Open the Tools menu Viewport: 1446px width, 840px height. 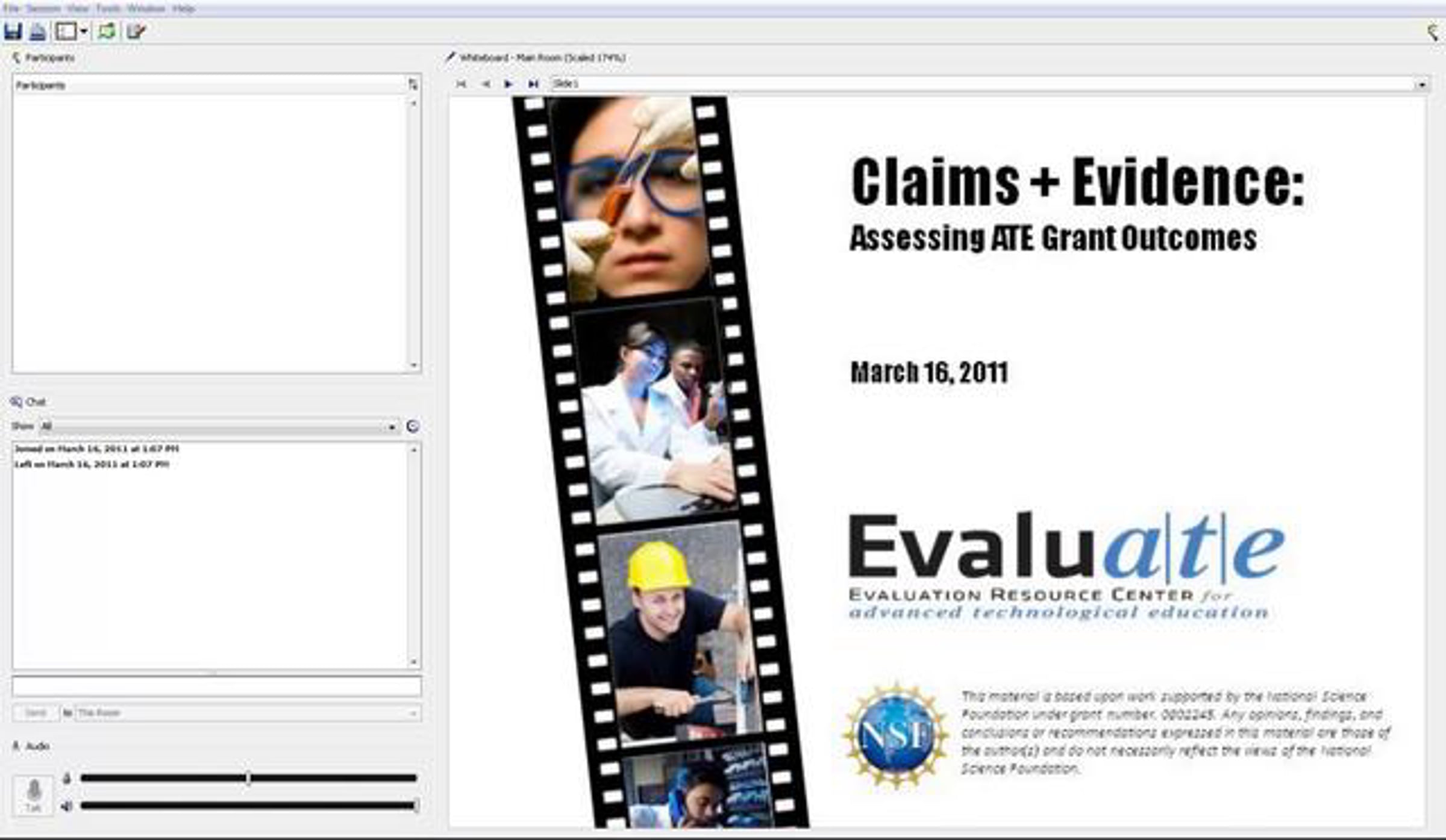coord(108,8)
